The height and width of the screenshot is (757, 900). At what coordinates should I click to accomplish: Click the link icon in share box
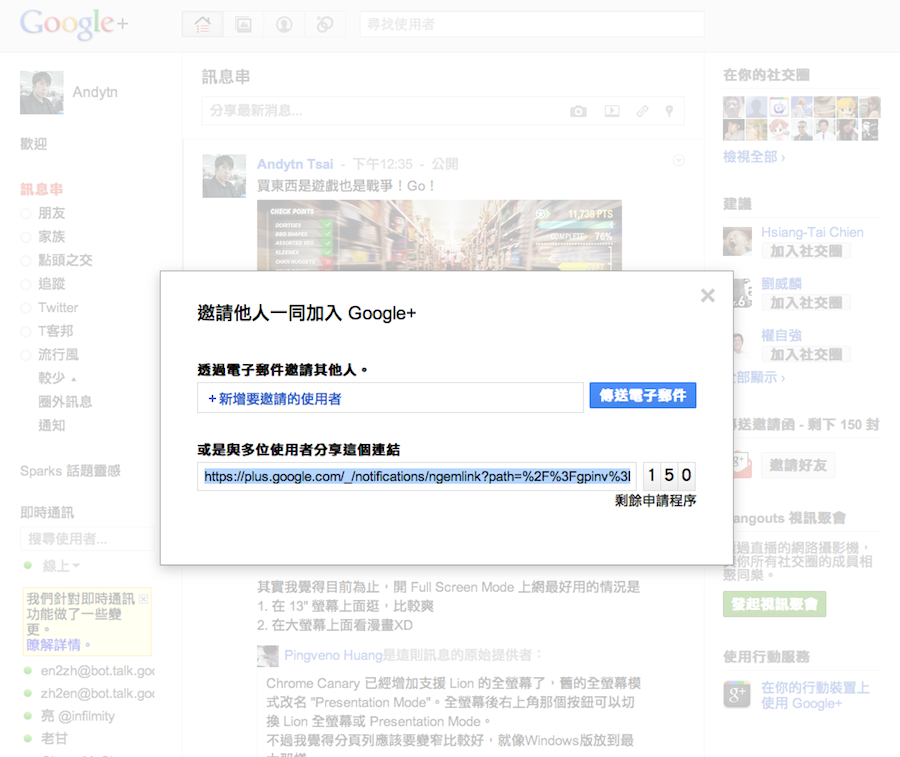(x=642, y=111)
